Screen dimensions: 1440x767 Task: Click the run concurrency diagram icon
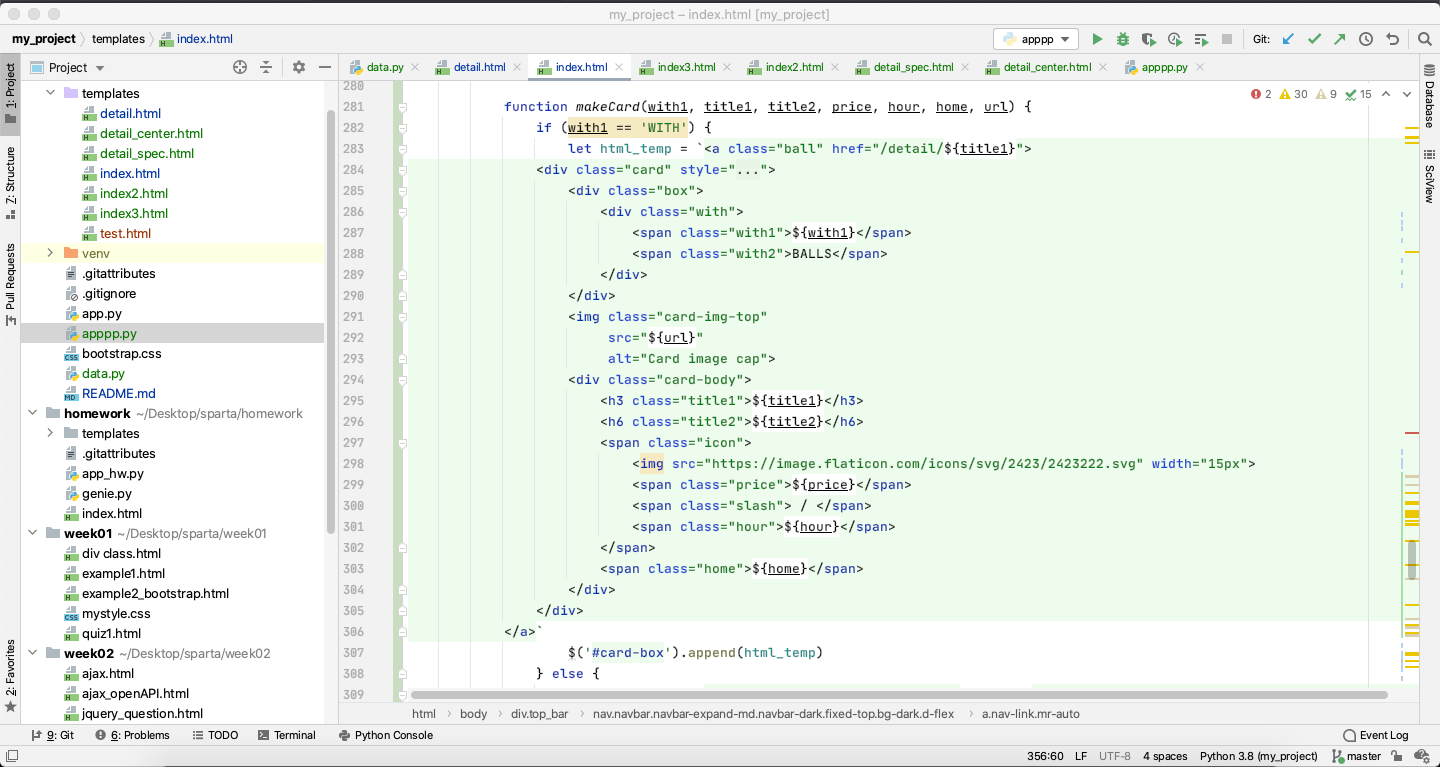(1201, 39)
